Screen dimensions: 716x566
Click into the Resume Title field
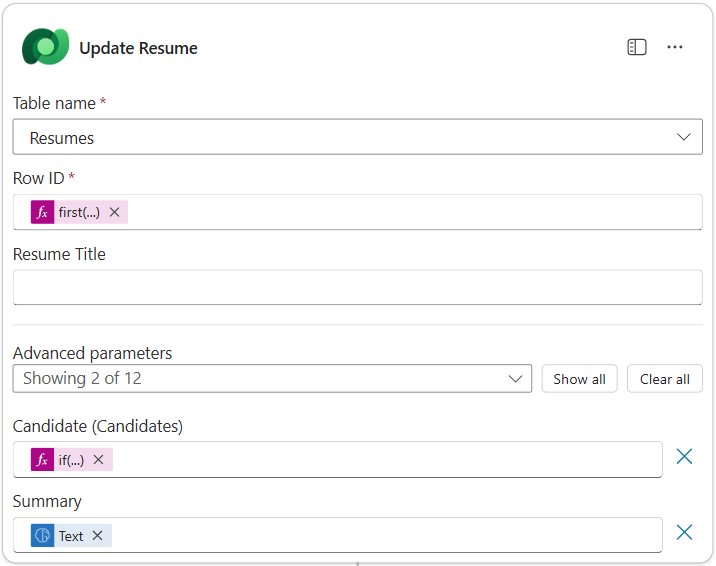click(x=357, y=288)
